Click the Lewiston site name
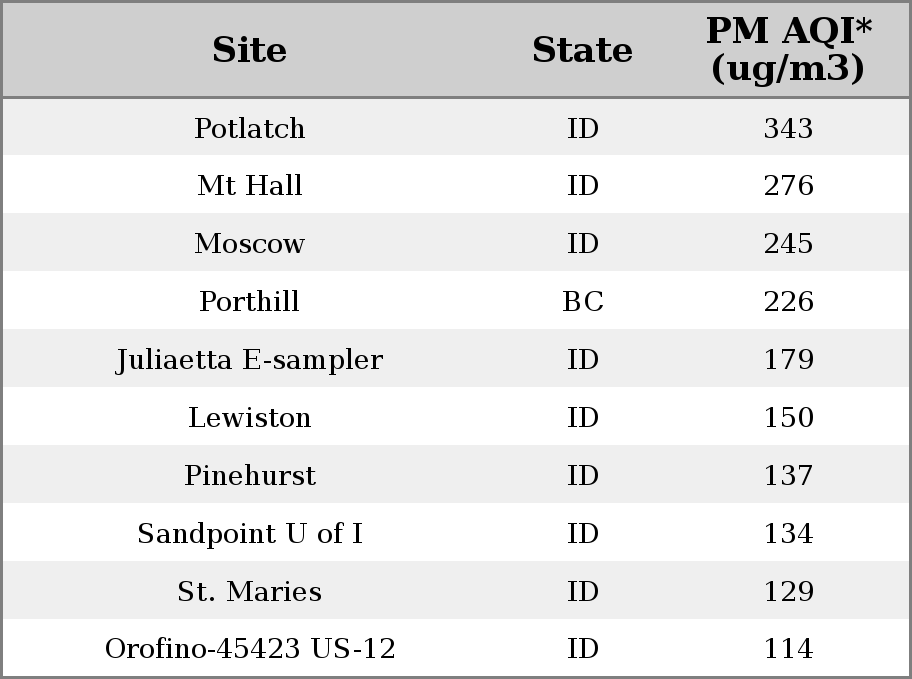The image size is (912, 679). pyautogui.click(x=250, y=417)
